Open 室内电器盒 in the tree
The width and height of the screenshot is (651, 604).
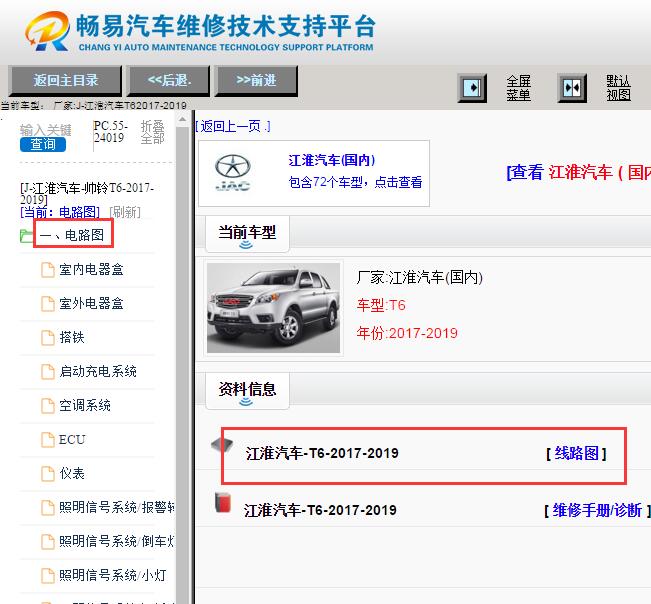(91, 269)
